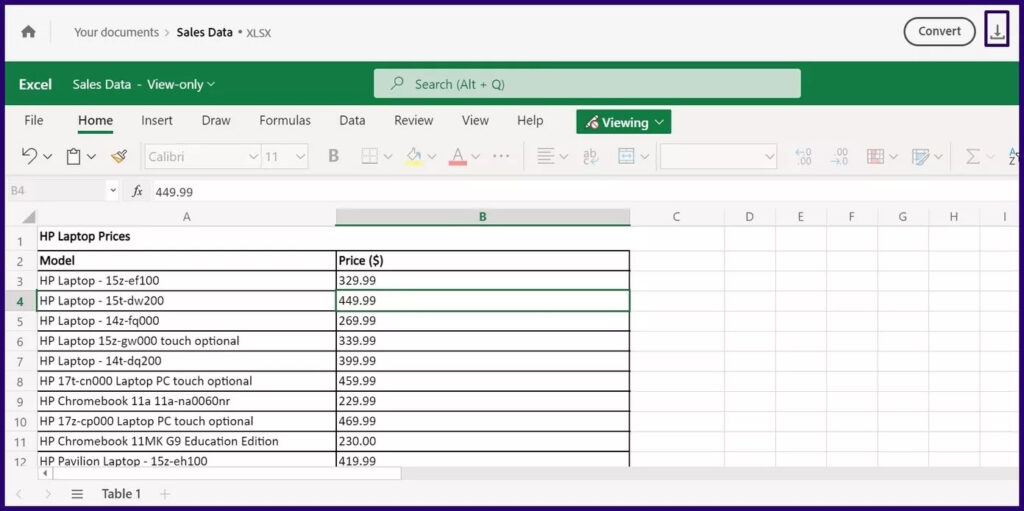Download the file using the download icon

997,32
